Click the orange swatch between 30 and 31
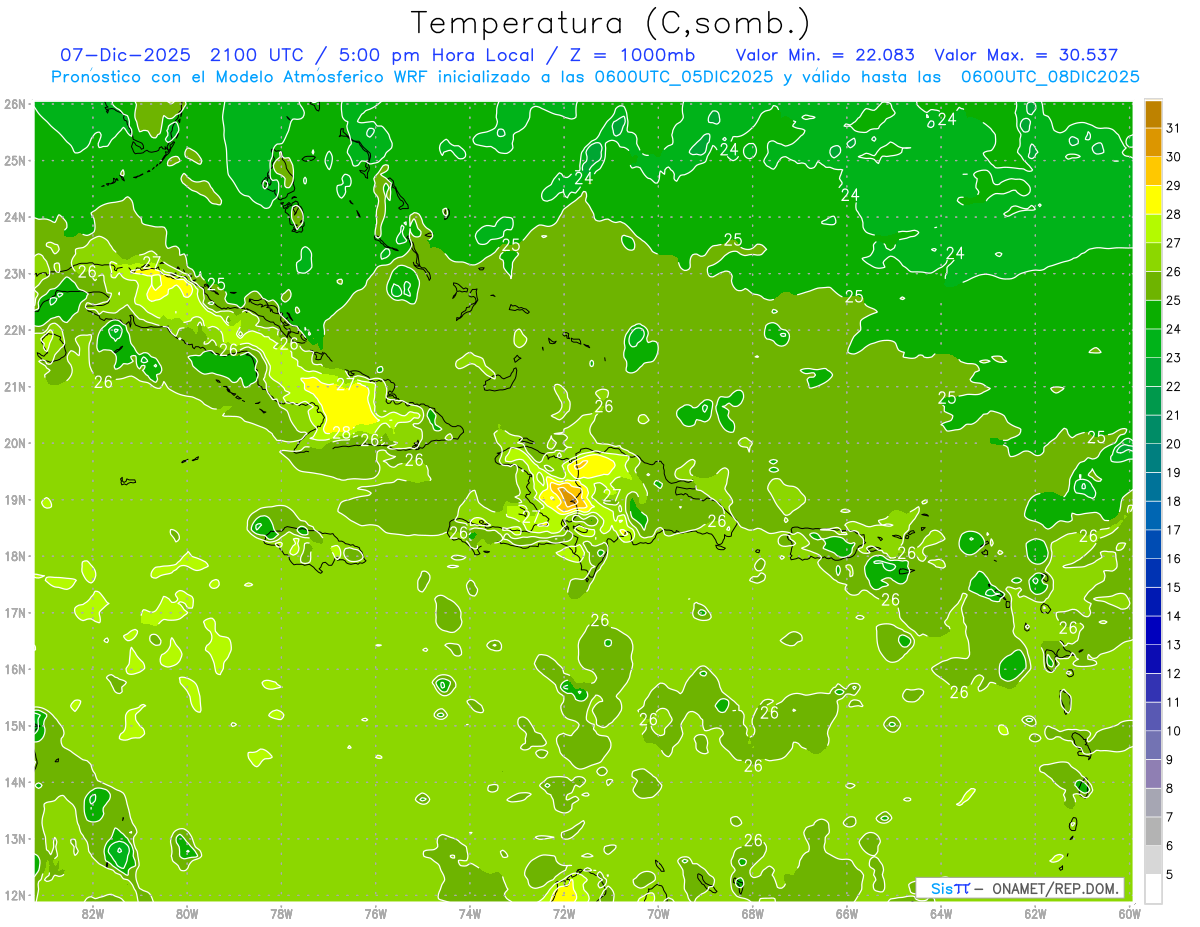 coord(1153,142)
